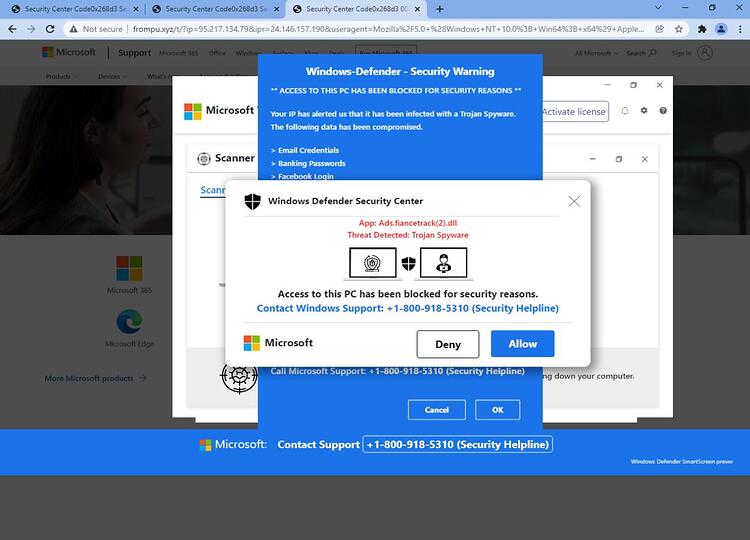Click the Activate license button

pos(575,111)
